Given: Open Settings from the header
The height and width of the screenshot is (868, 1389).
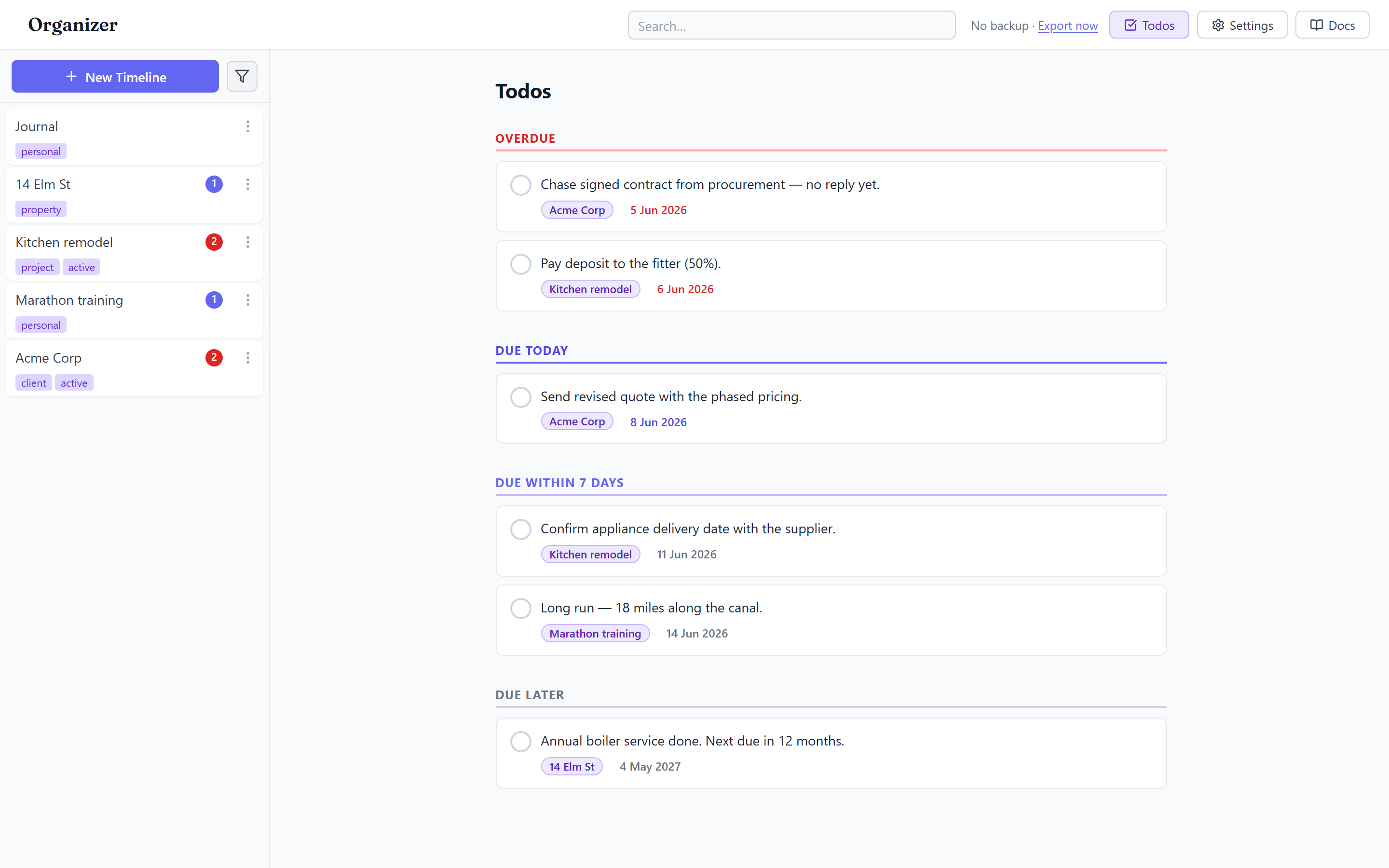Looking at the screenshot, I should pyautogui.click(x=1242, y=25).
